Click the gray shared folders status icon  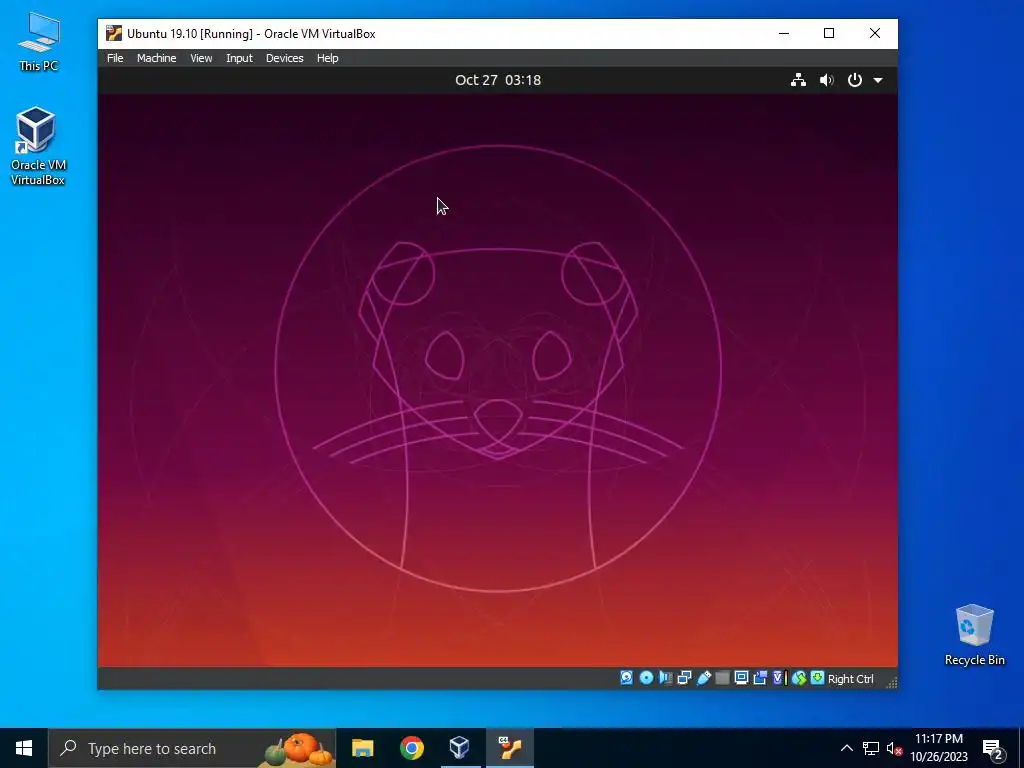(722, 678)
